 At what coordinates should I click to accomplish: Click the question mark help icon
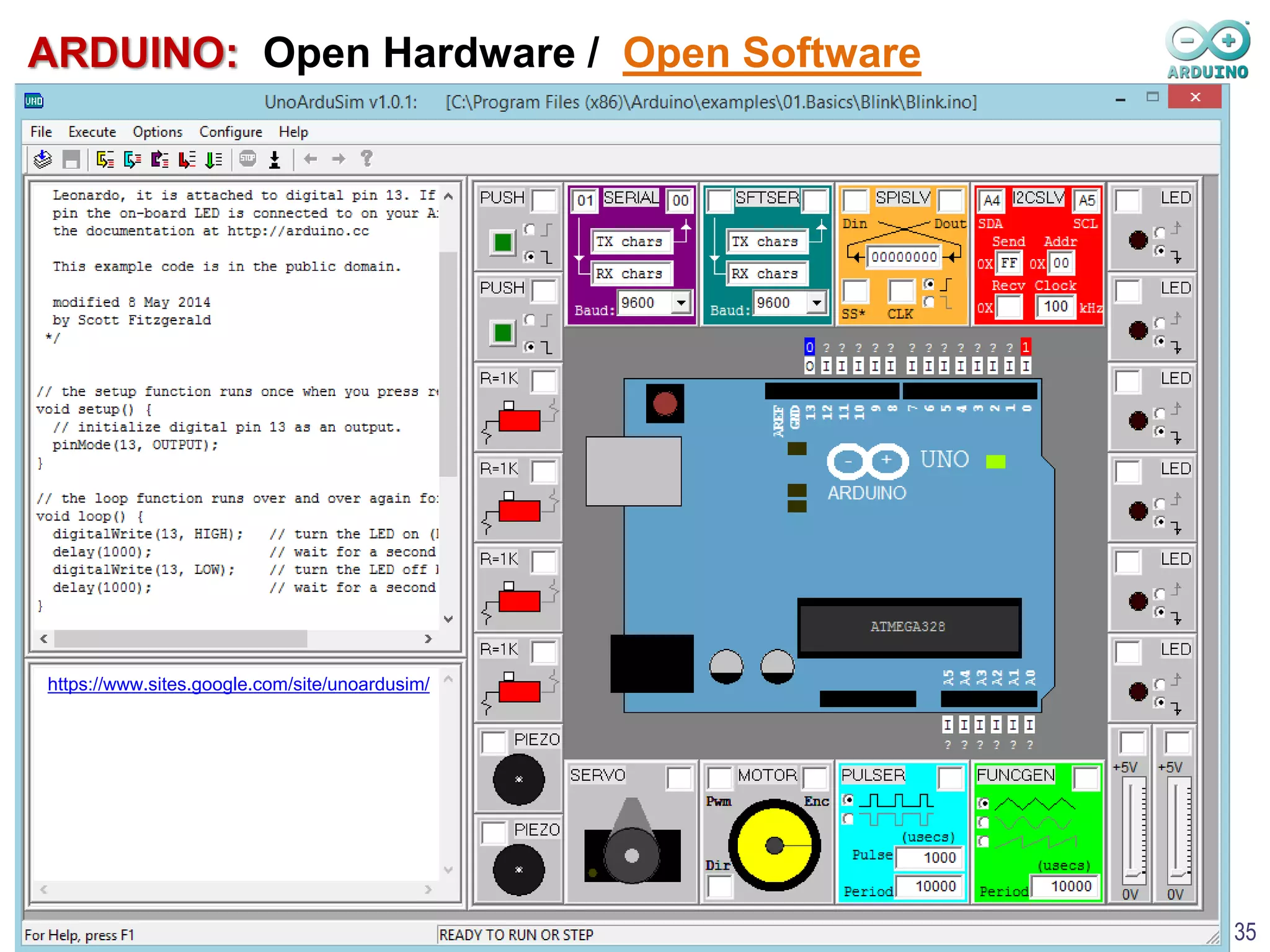pos(367,159)
